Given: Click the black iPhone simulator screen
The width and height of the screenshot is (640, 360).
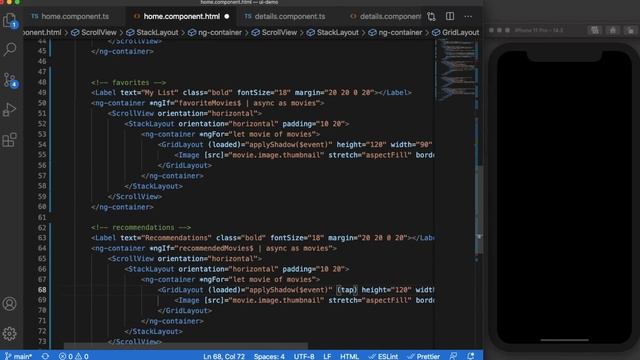Looking at the screenshot, I should 564,197.
